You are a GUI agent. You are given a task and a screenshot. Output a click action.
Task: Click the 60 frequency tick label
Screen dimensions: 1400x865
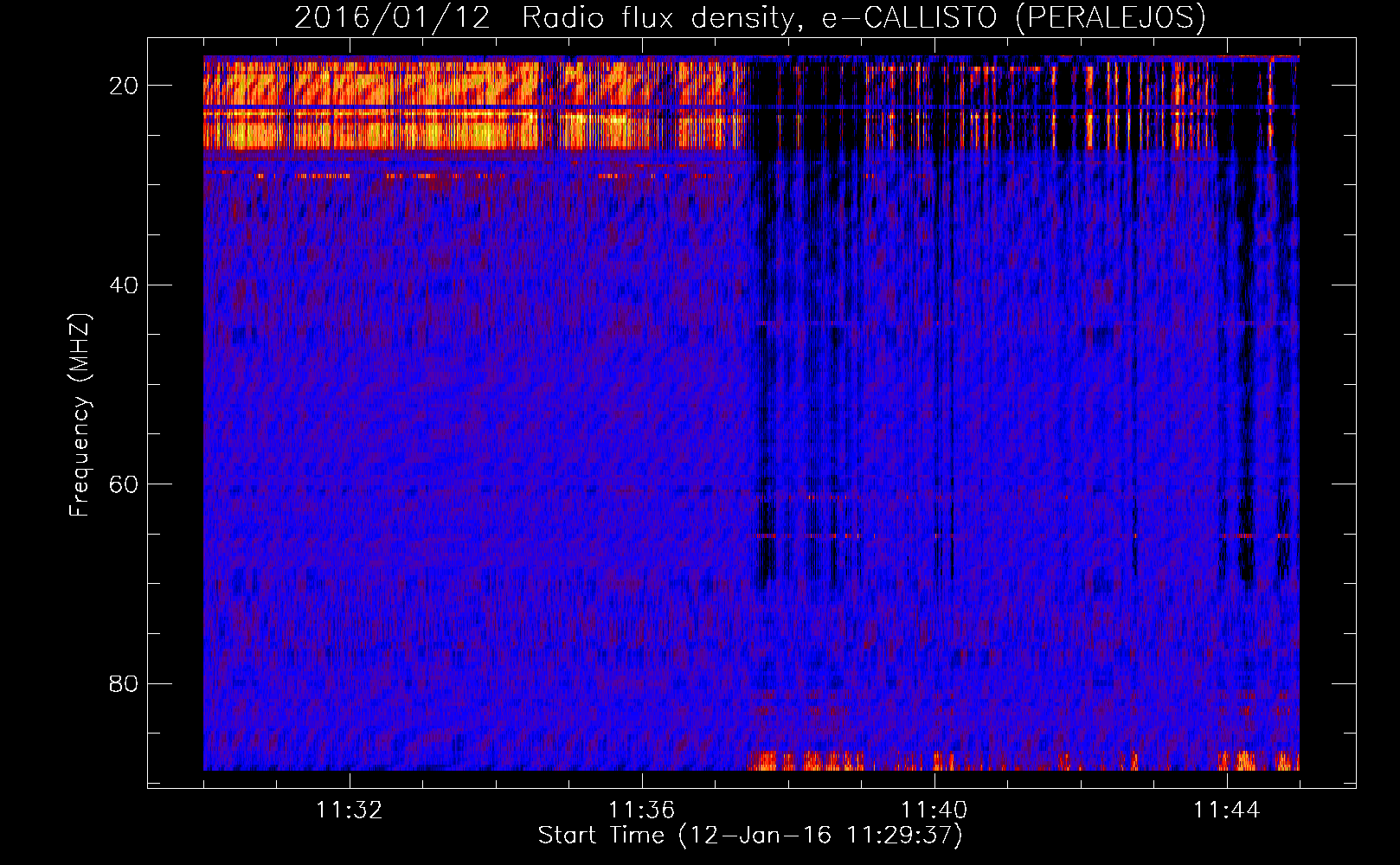click(124, 484)
